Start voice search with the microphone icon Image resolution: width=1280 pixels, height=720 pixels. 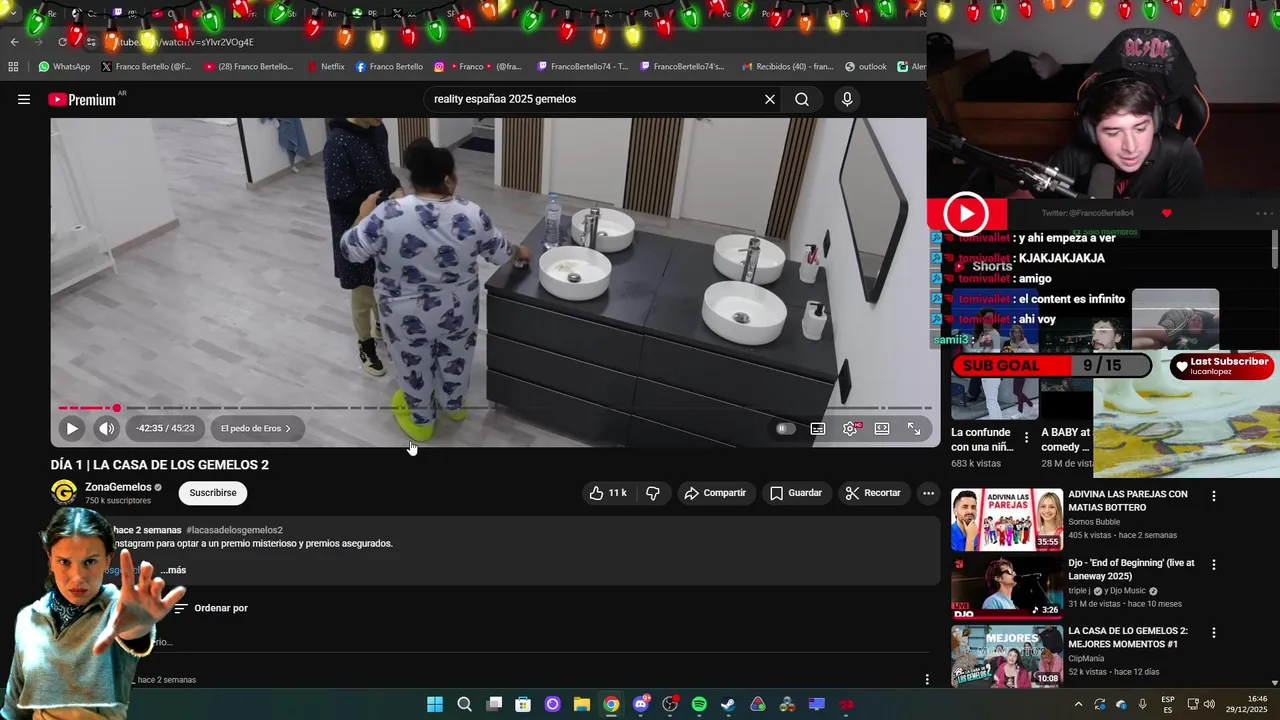pyautogui.click(x=847, y=99)
